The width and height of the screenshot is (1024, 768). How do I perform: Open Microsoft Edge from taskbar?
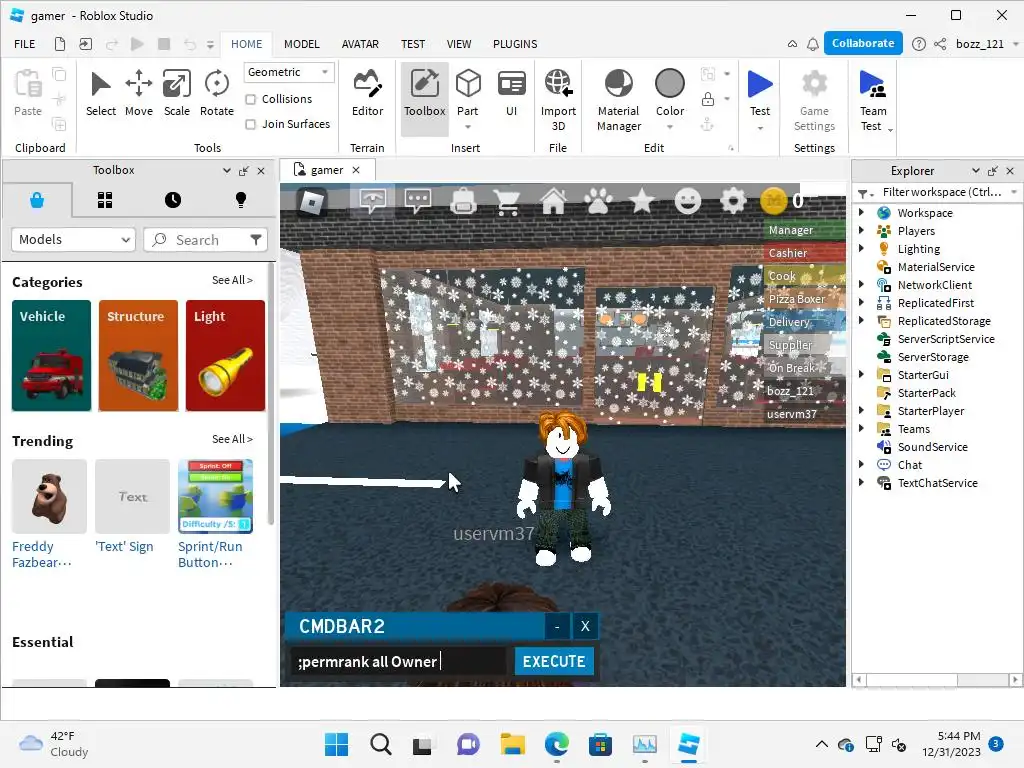click(x=556, y=744)
